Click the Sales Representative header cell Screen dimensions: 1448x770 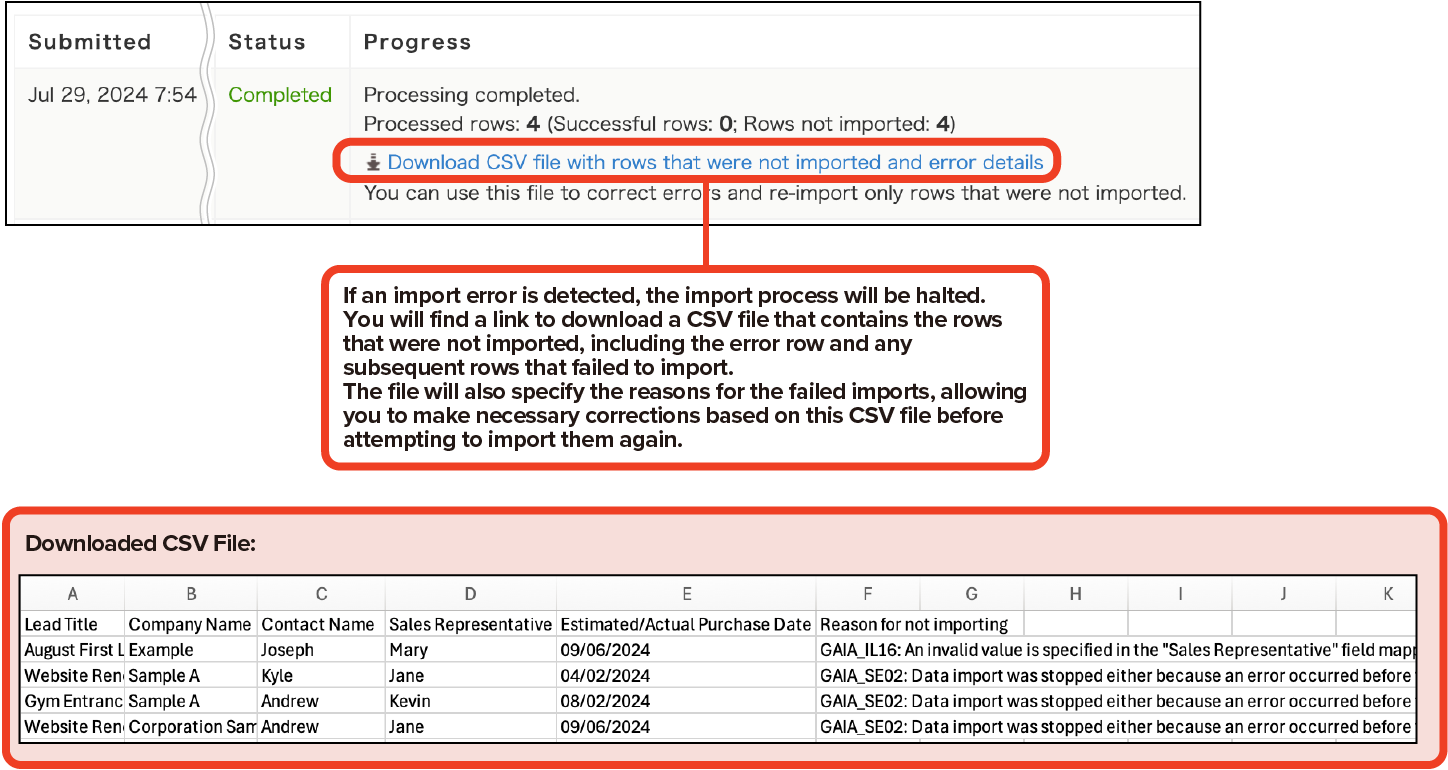[470, 624]
